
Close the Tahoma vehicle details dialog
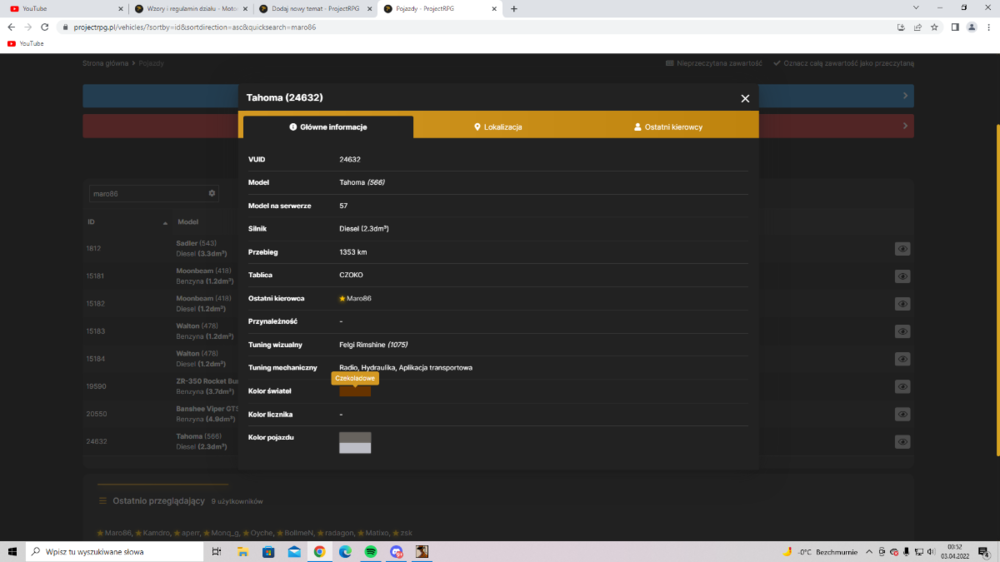[745, 98]
